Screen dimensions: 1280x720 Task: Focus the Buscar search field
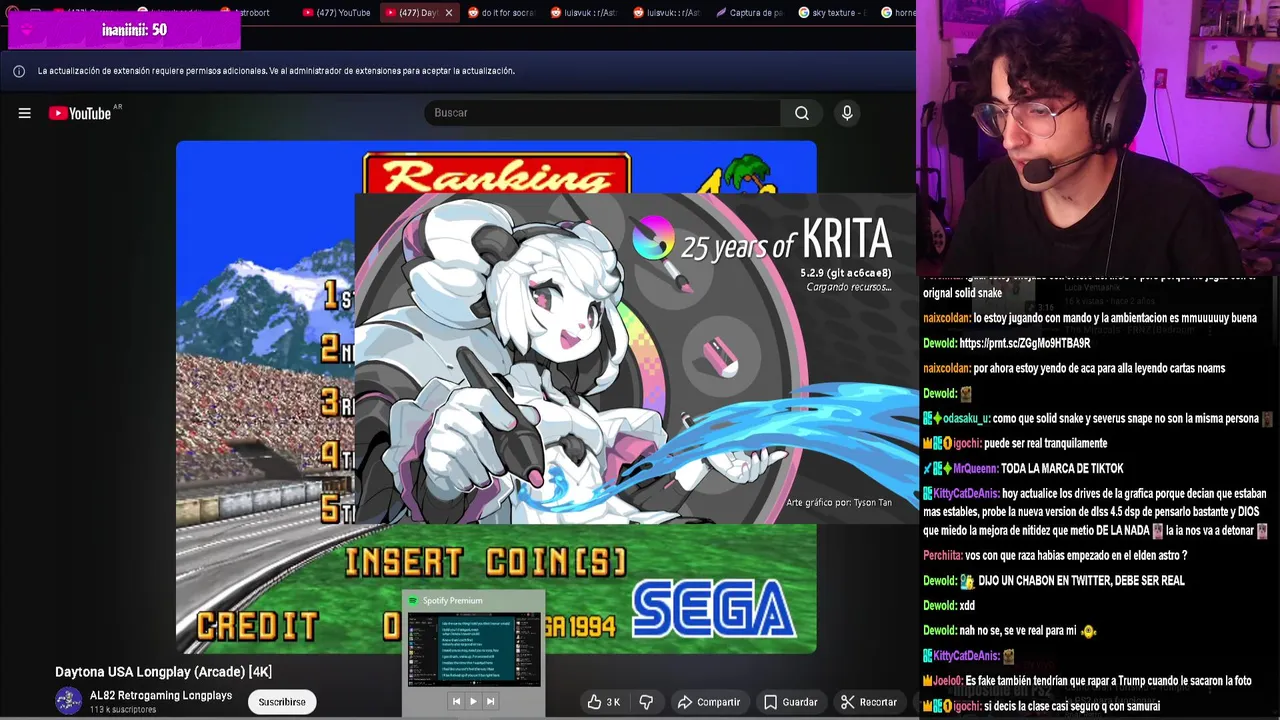[603, 113]
